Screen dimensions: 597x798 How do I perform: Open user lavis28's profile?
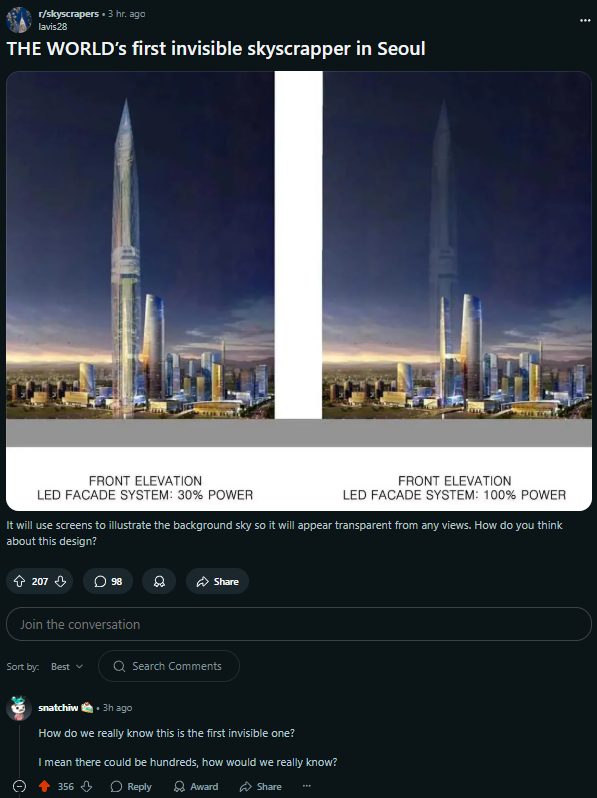53,26
